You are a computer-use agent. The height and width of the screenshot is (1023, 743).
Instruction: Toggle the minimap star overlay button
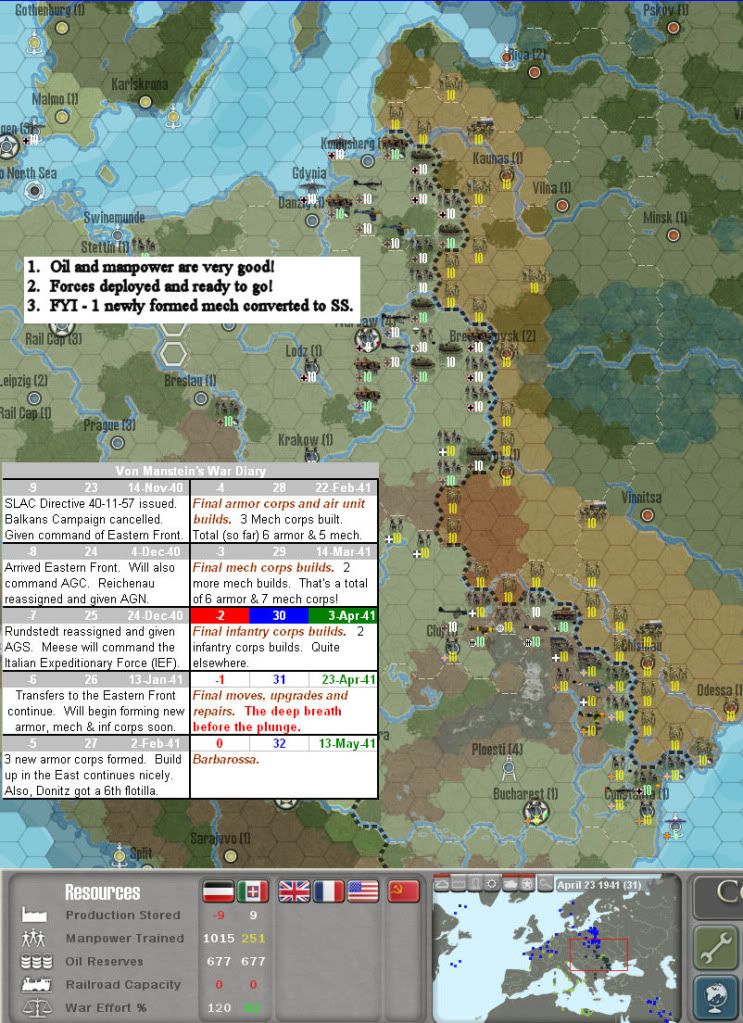click(x=526, y=883)
